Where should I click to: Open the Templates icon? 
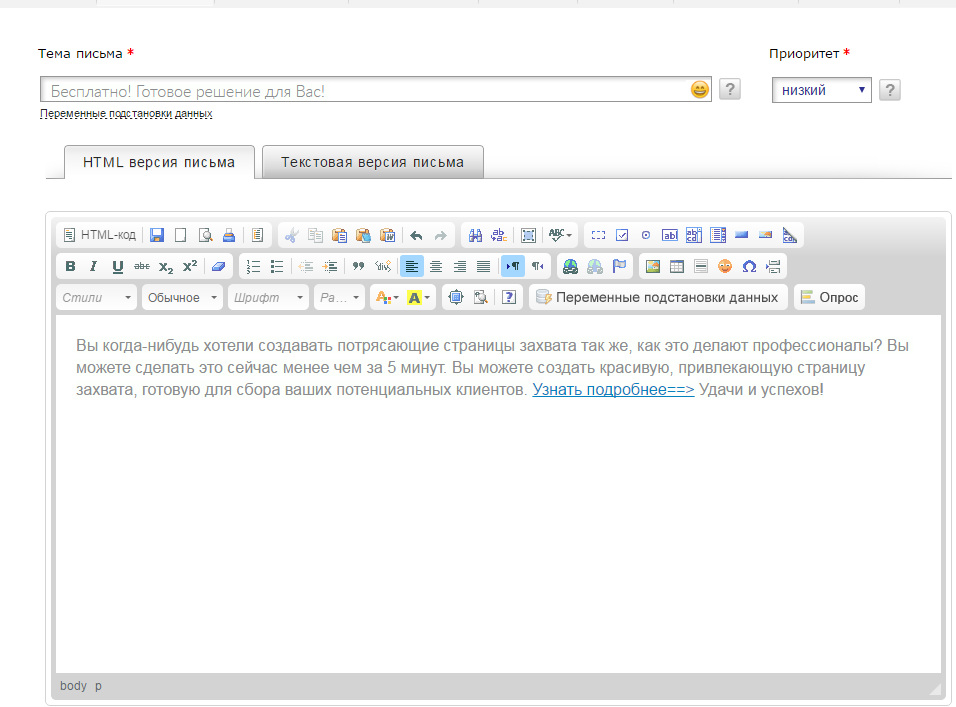[257, 235]
